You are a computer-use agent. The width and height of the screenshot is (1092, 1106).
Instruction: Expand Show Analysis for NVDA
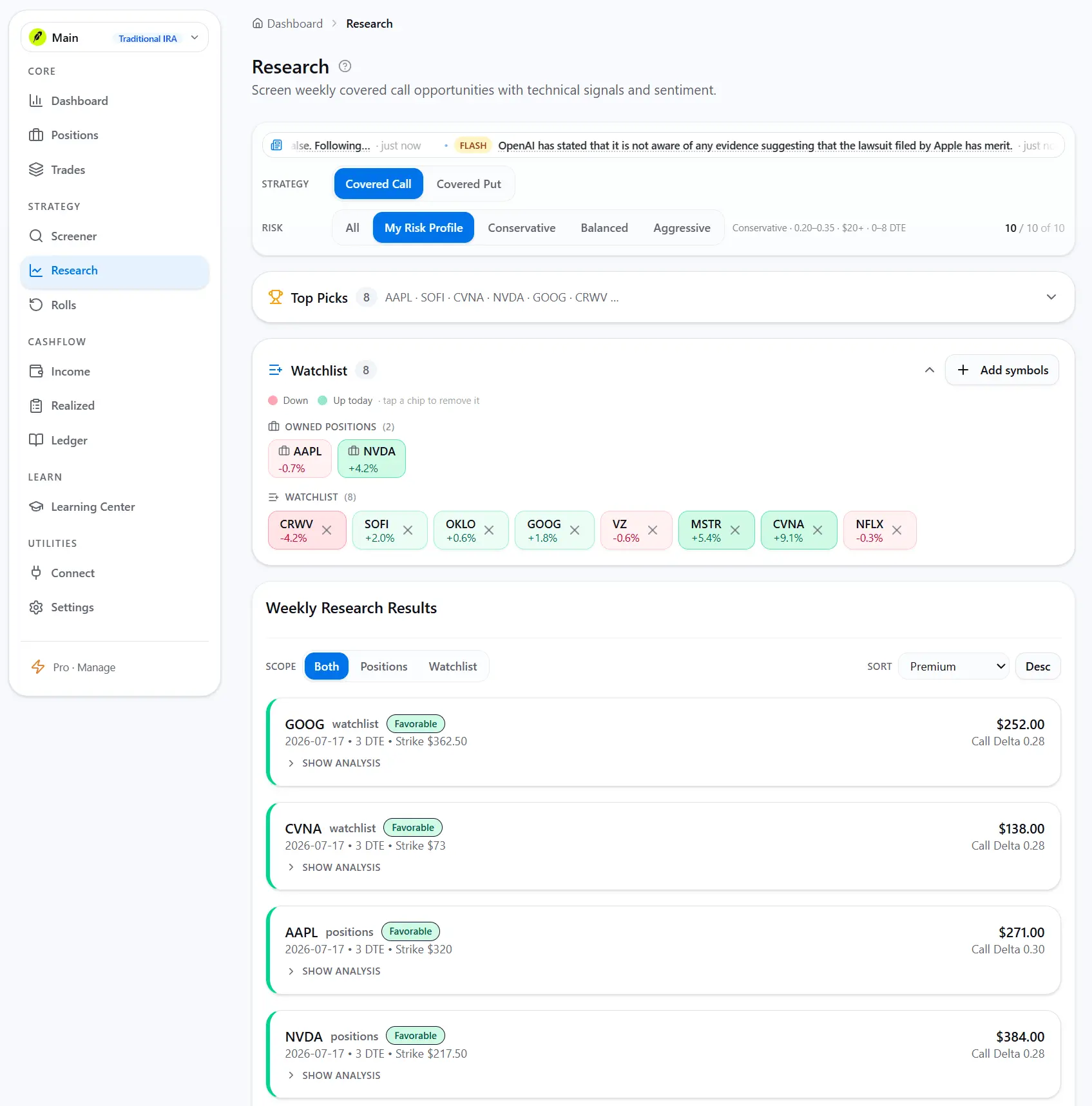334,1075
